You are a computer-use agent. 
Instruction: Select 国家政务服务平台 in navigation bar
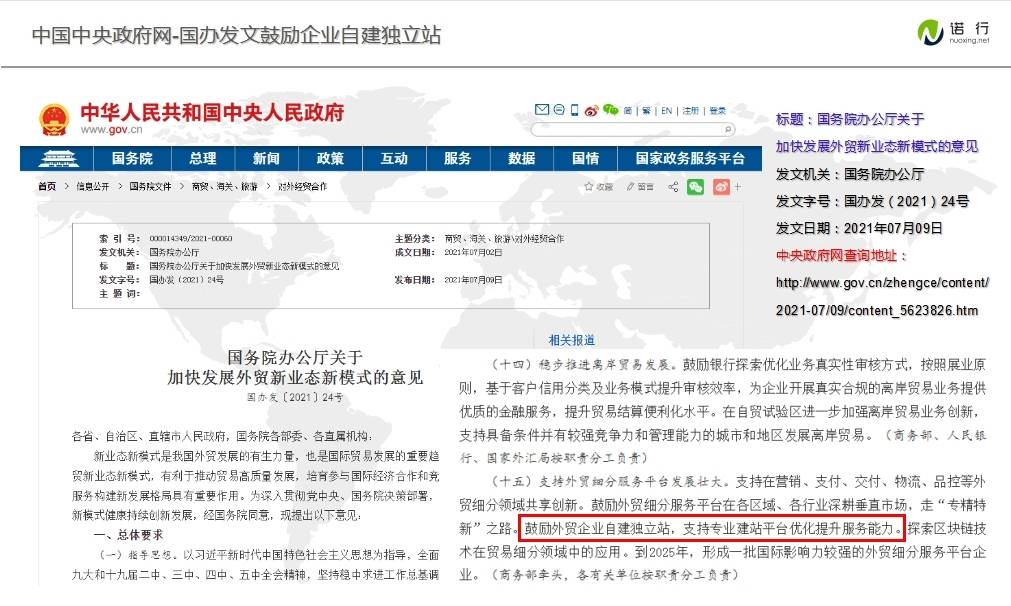click(x=690, y=158)
